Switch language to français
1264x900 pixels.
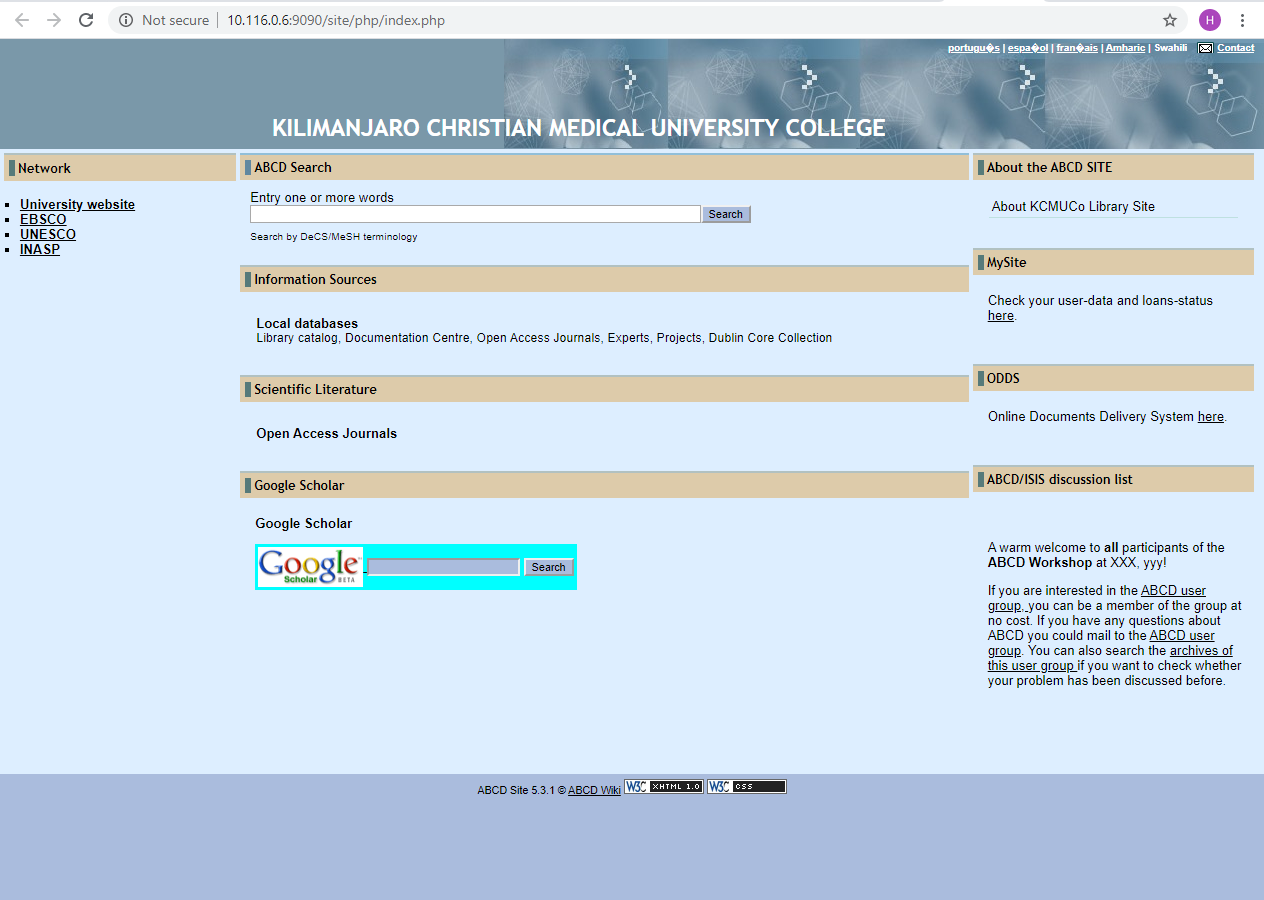(1077, 48)
